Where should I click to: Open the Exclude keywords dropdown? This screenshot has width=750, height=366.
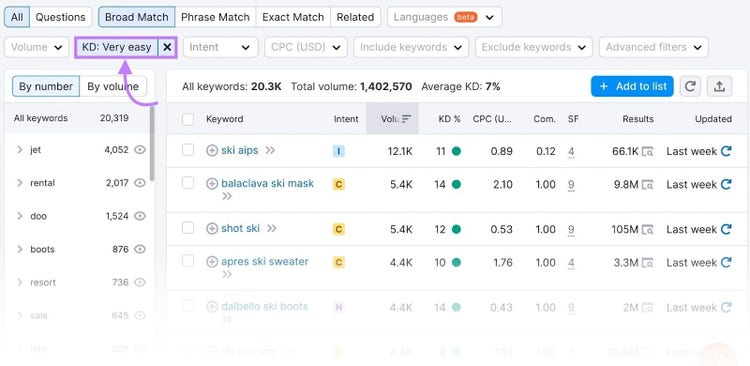(x=534, y=47)
